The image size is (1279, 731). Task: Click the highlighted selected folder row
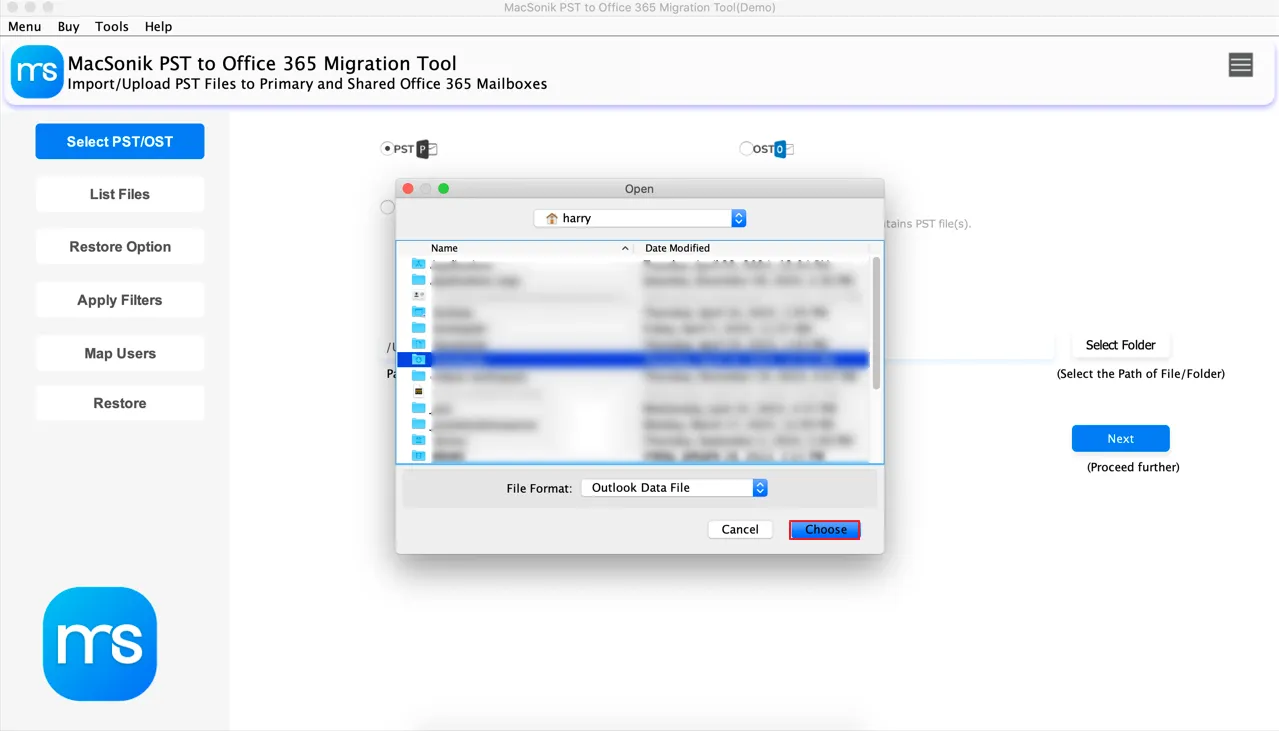tap(633, 359)
